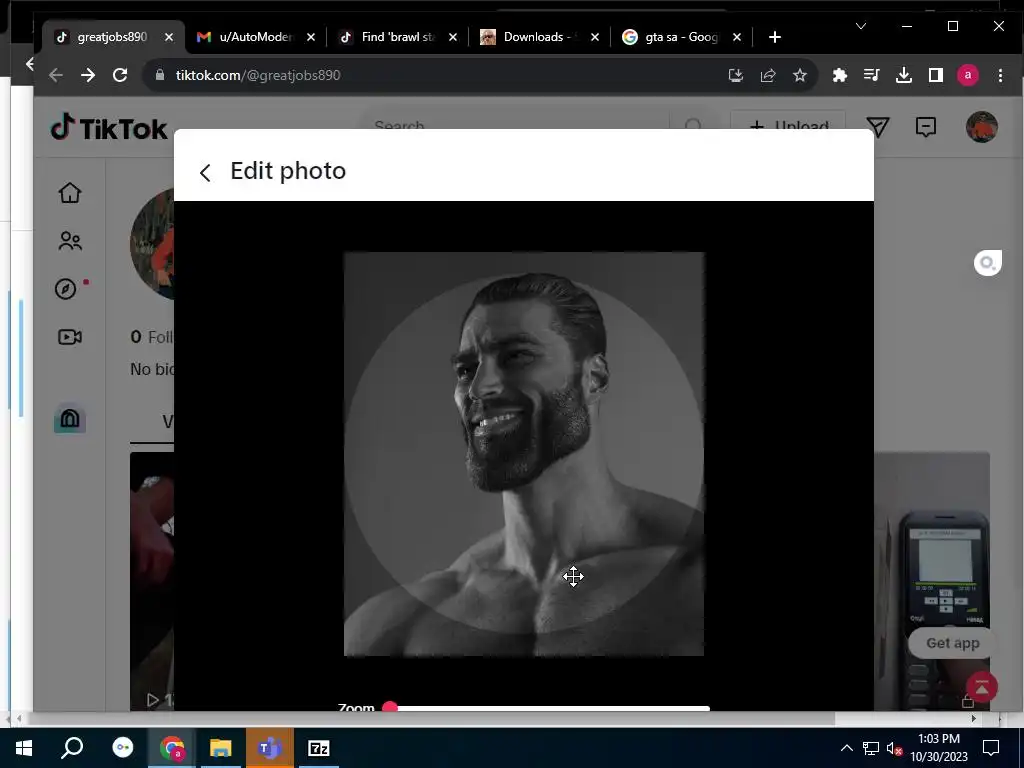Image resolution: width=1024 pixels, height=768 pixels.
Task: Open the LIVE video camera icon
Action: 70,337
